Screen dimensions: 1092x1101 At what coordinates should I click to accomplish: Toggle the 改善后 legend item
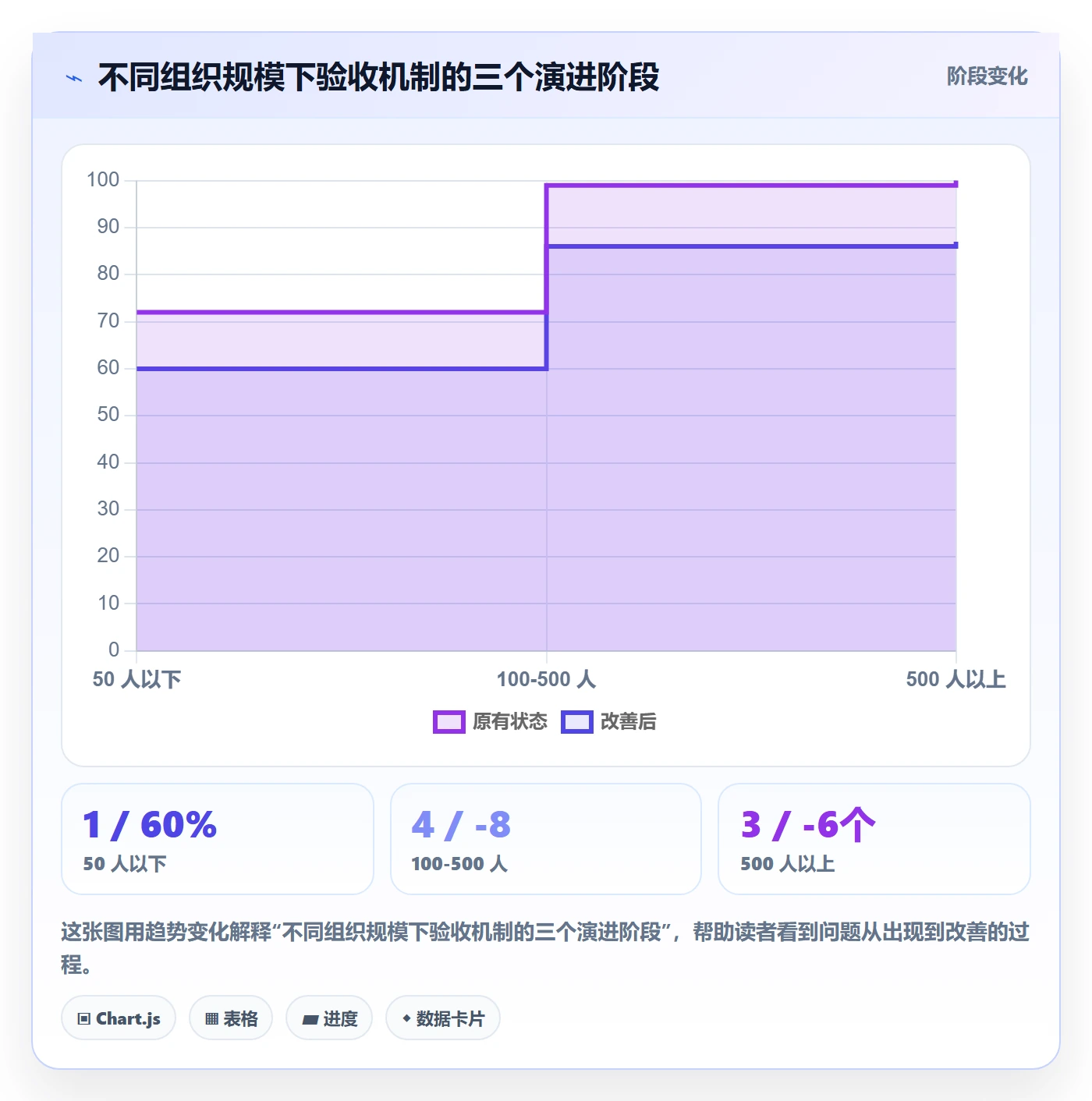click(x=608, y=722)
